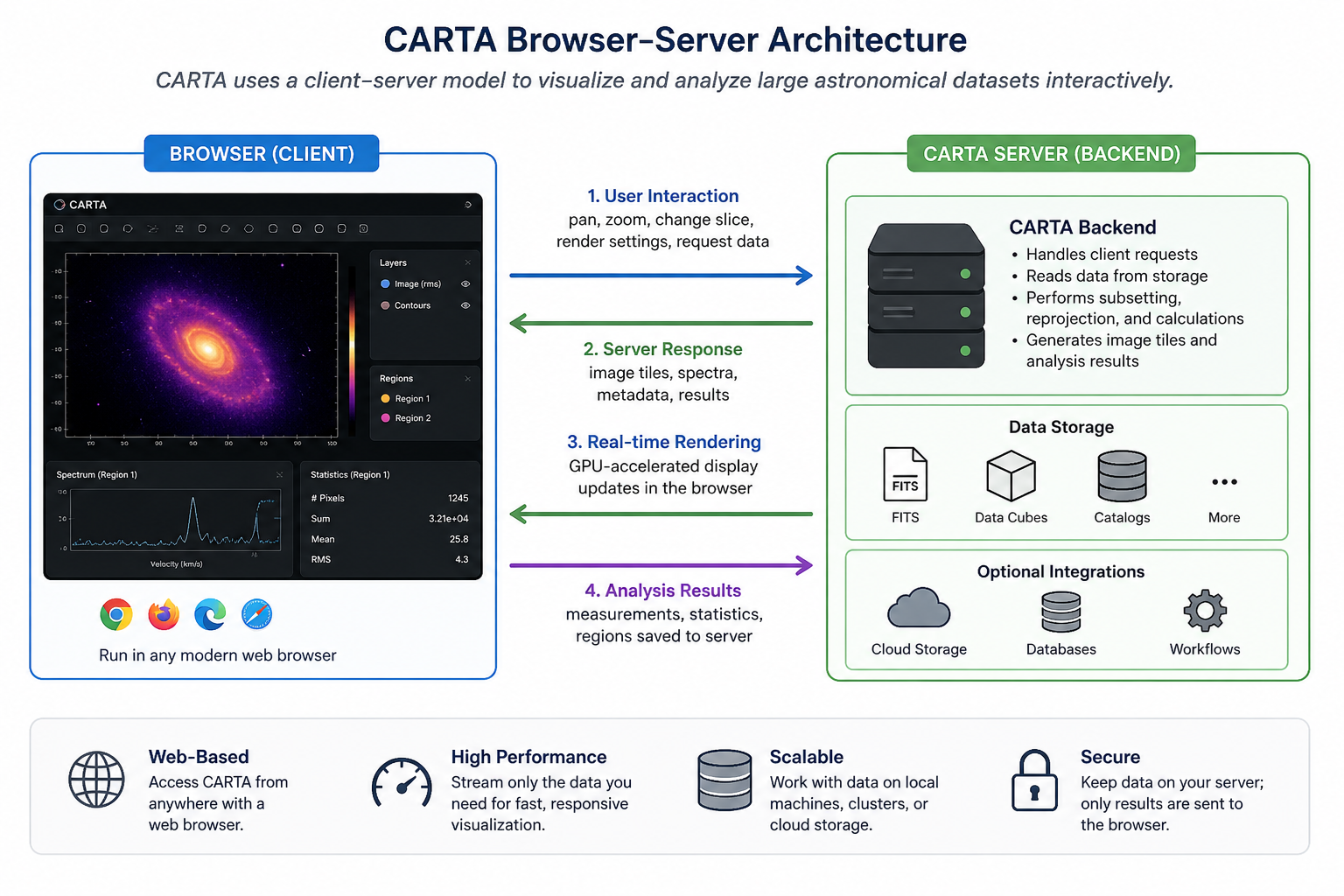Click the Cloud Storage cloud icon
Screen dimensions: 1344x896
tap(919, 608)
